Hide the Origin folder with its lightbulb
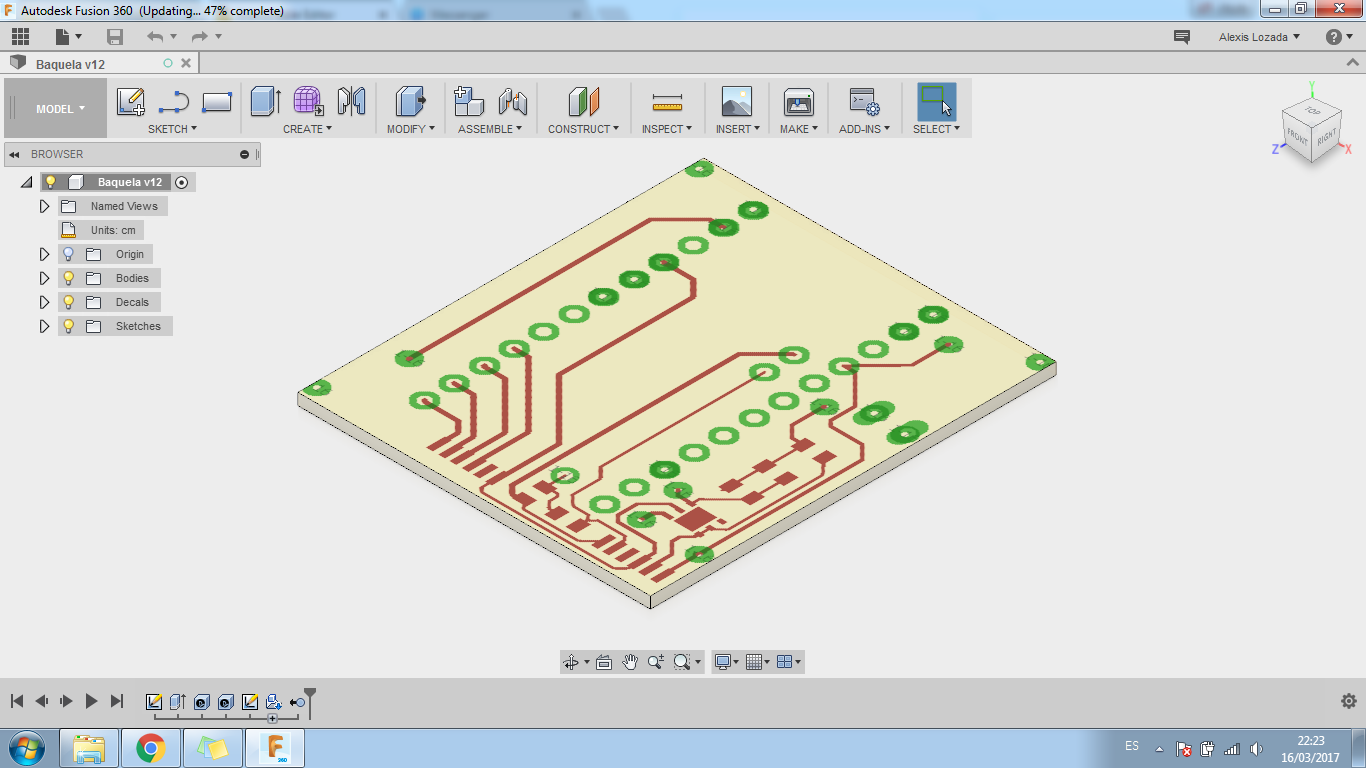Viewport: 1366px width, 768px height. 67,254
